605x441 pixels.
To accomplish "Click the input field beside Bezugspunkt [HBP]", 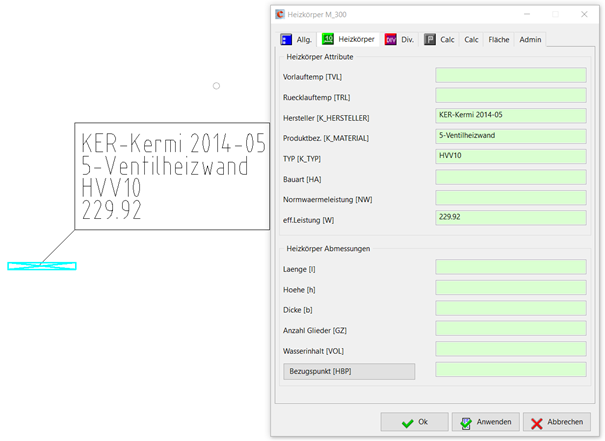I will pos(511,369).
